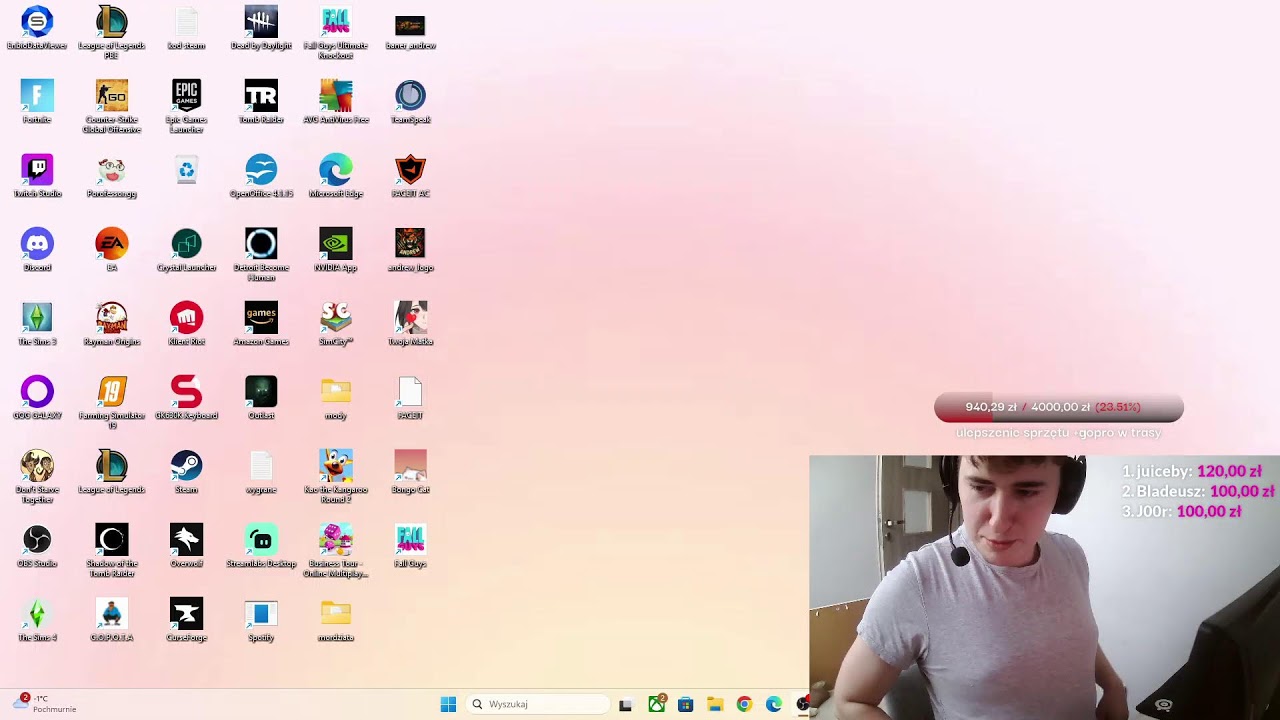Launch TeamSpeak from the desktop
1280x720 pixels.
pos(410,96)
